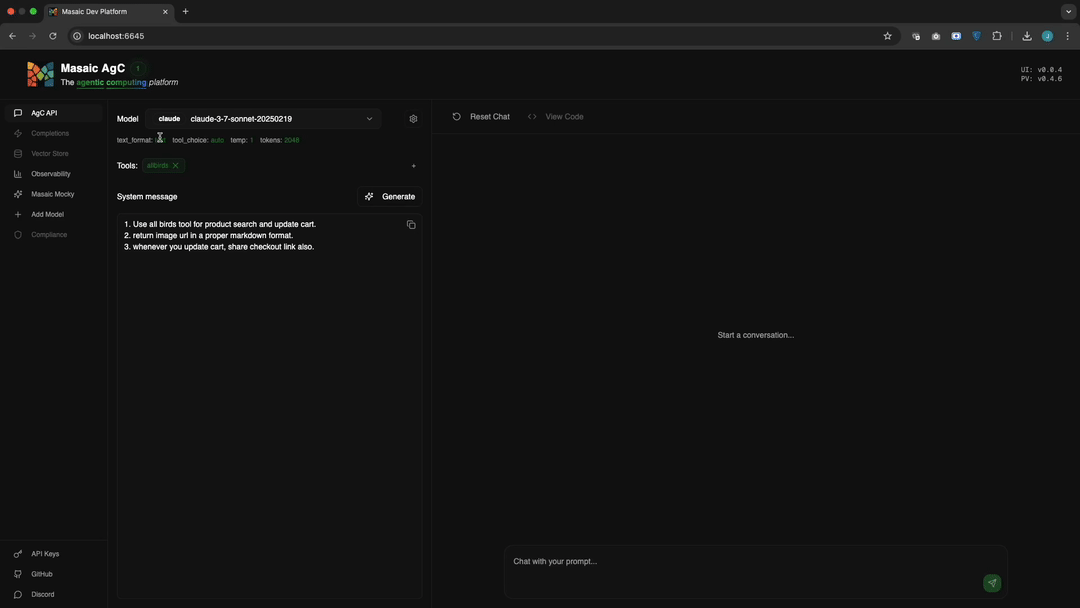Open the GitHub link
Viewport: 1080px width, 608px height.
41,574
